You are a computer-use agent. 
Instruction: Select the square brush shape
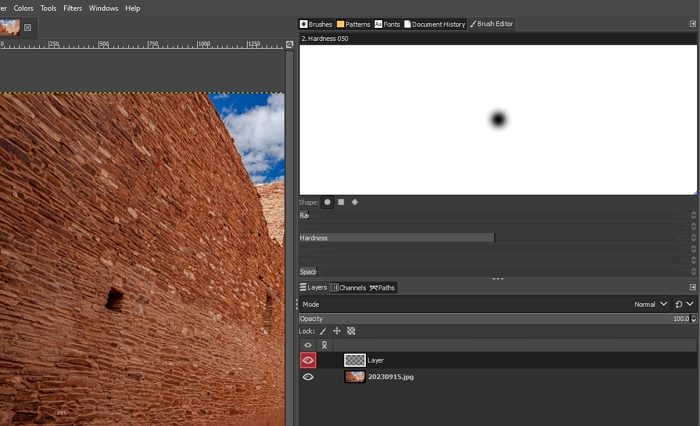pyautogui.click(x=341, y=202)
